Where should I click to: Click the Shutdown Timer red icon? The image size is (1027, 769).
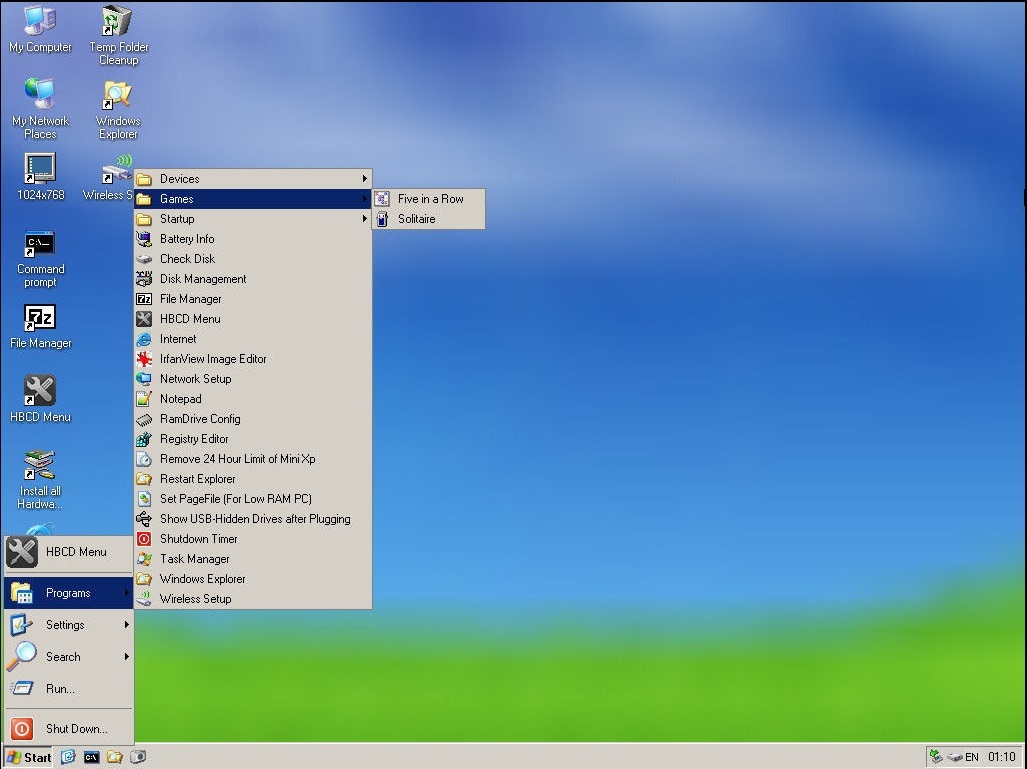point(144,539)
